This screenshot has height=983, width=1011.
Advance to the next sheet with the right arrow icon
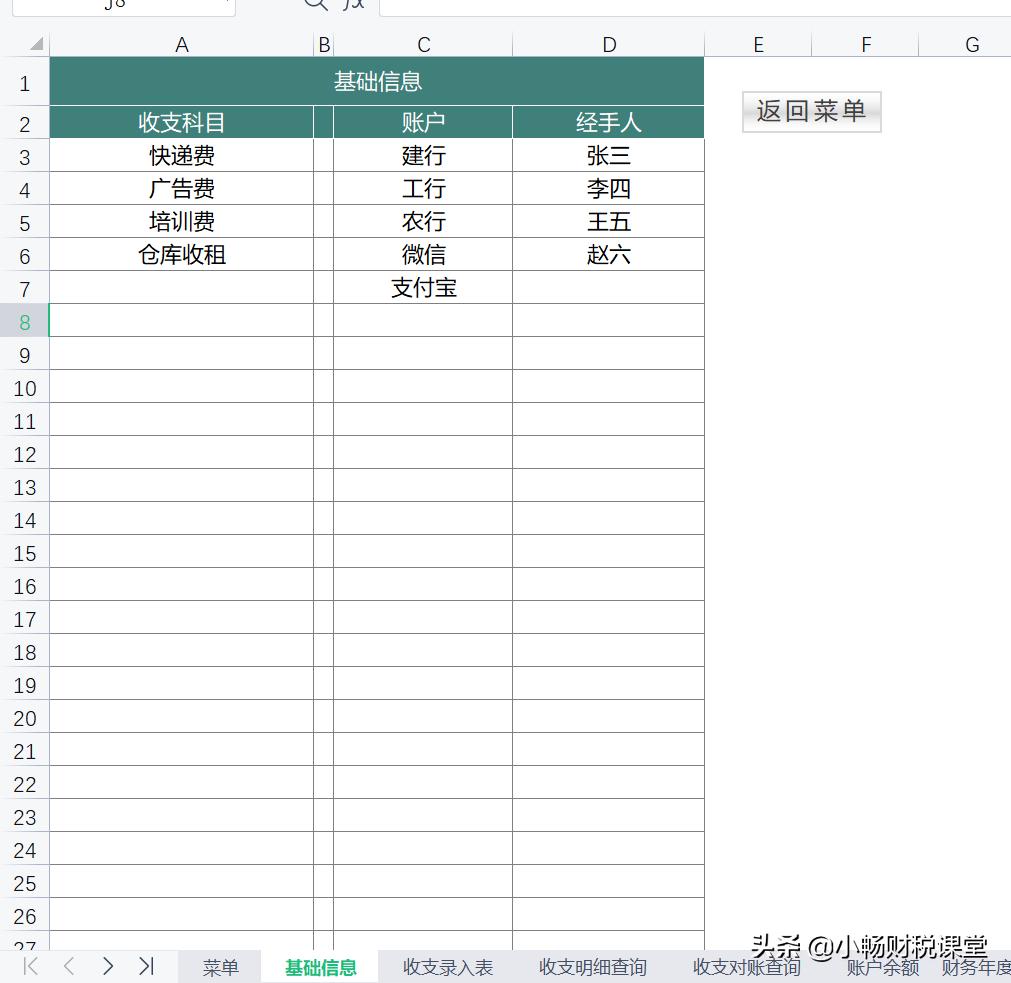point(108,966)
